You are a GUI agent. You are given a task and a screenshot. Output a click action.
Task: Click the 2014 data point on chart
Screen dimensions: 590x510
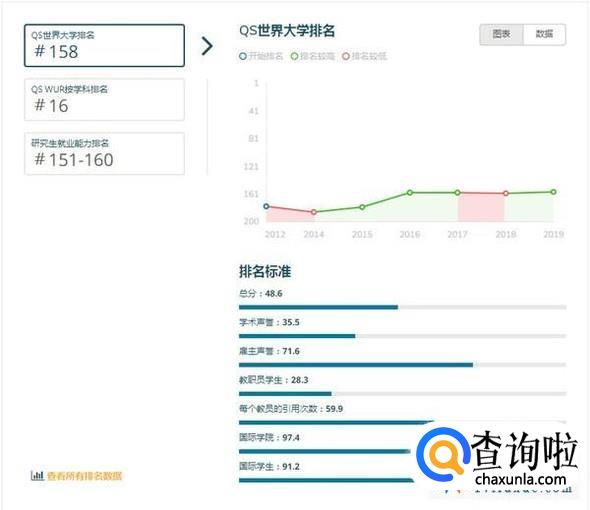pos(314,212)
